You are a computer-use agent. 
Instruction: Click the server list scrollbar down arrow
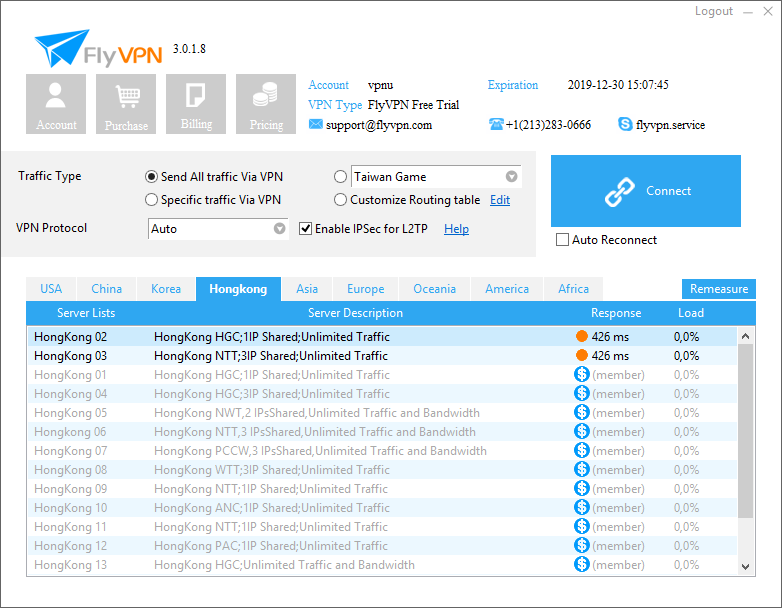click(746, 566)
